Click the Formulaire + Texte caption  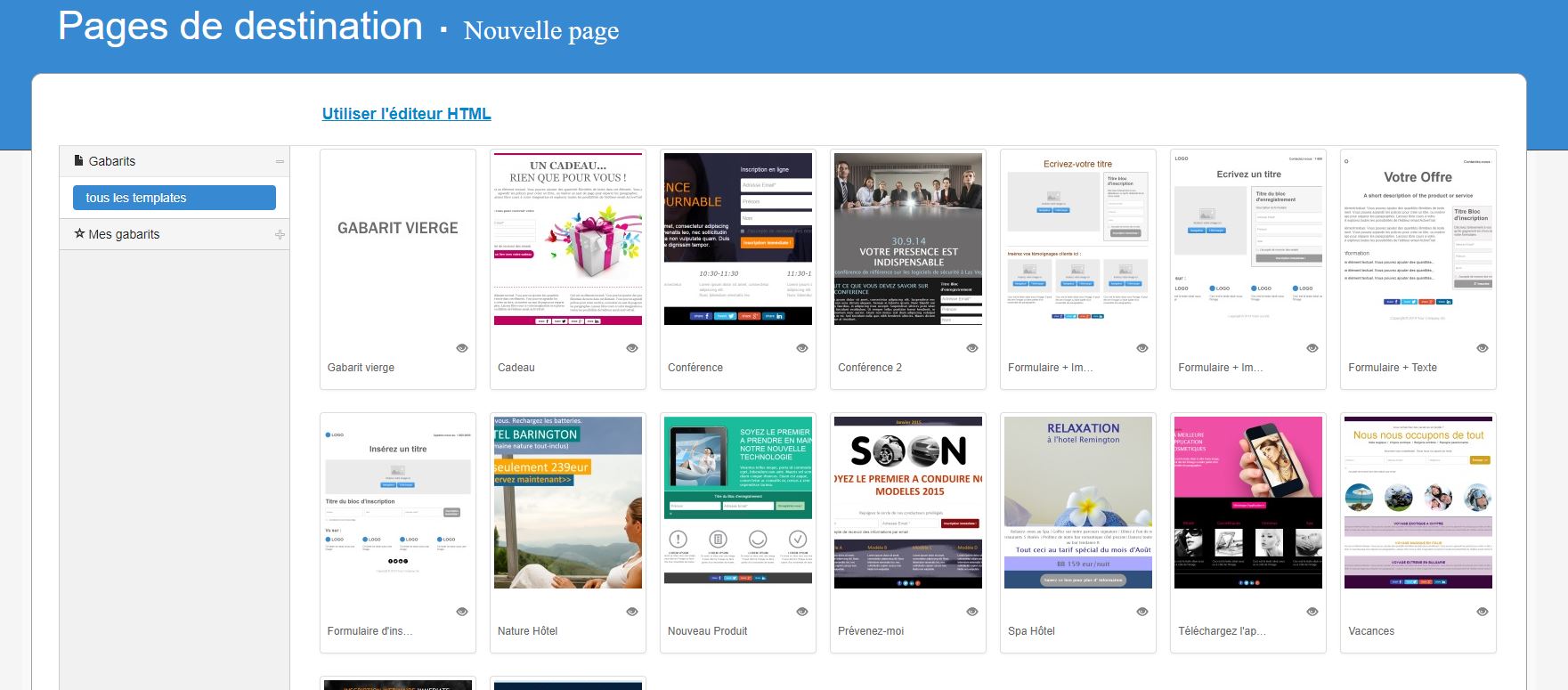1393,368
